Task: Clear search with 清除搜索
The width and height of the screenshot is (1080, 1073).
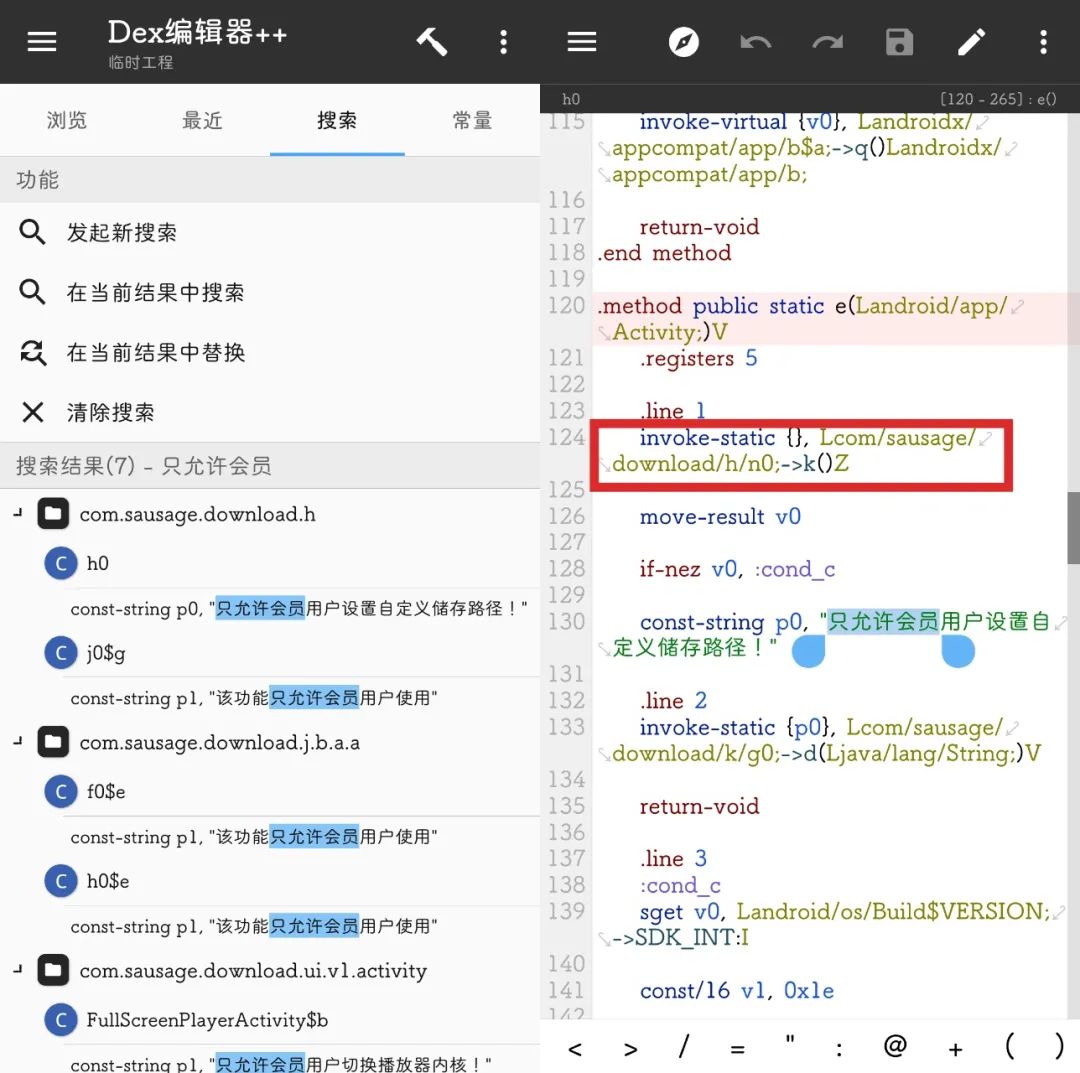Action: coord(110,413)
